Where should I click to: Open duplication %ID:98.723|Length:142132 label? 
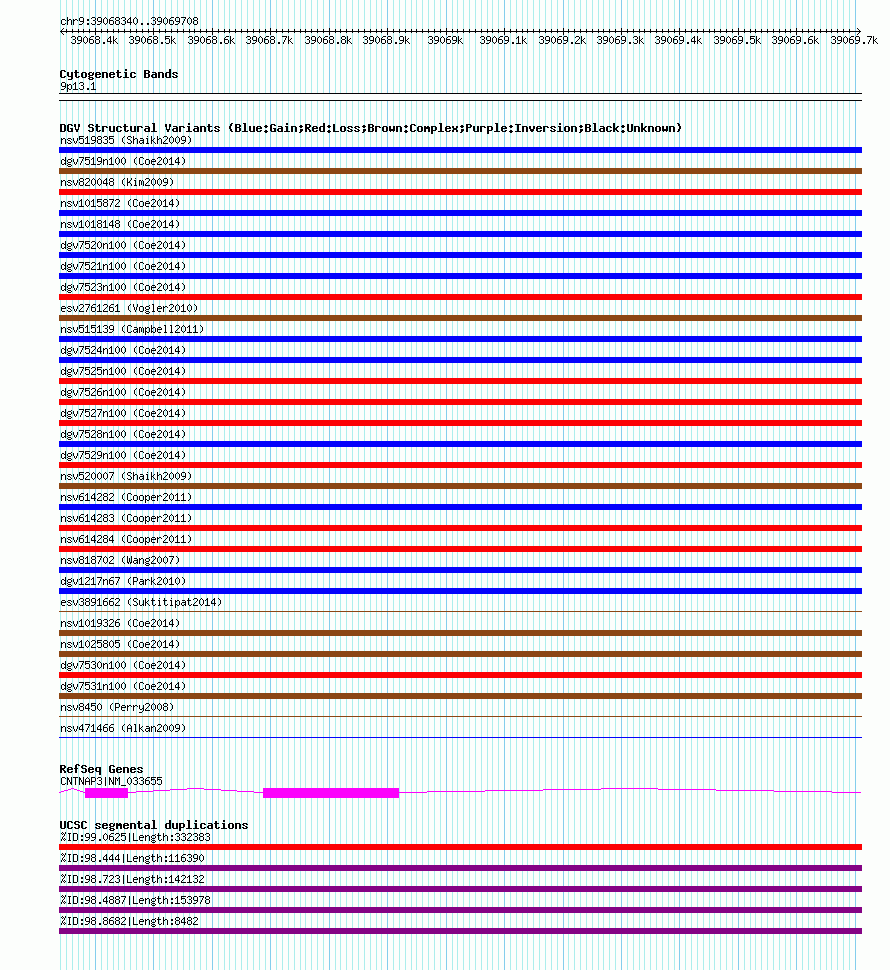(132, 880)
